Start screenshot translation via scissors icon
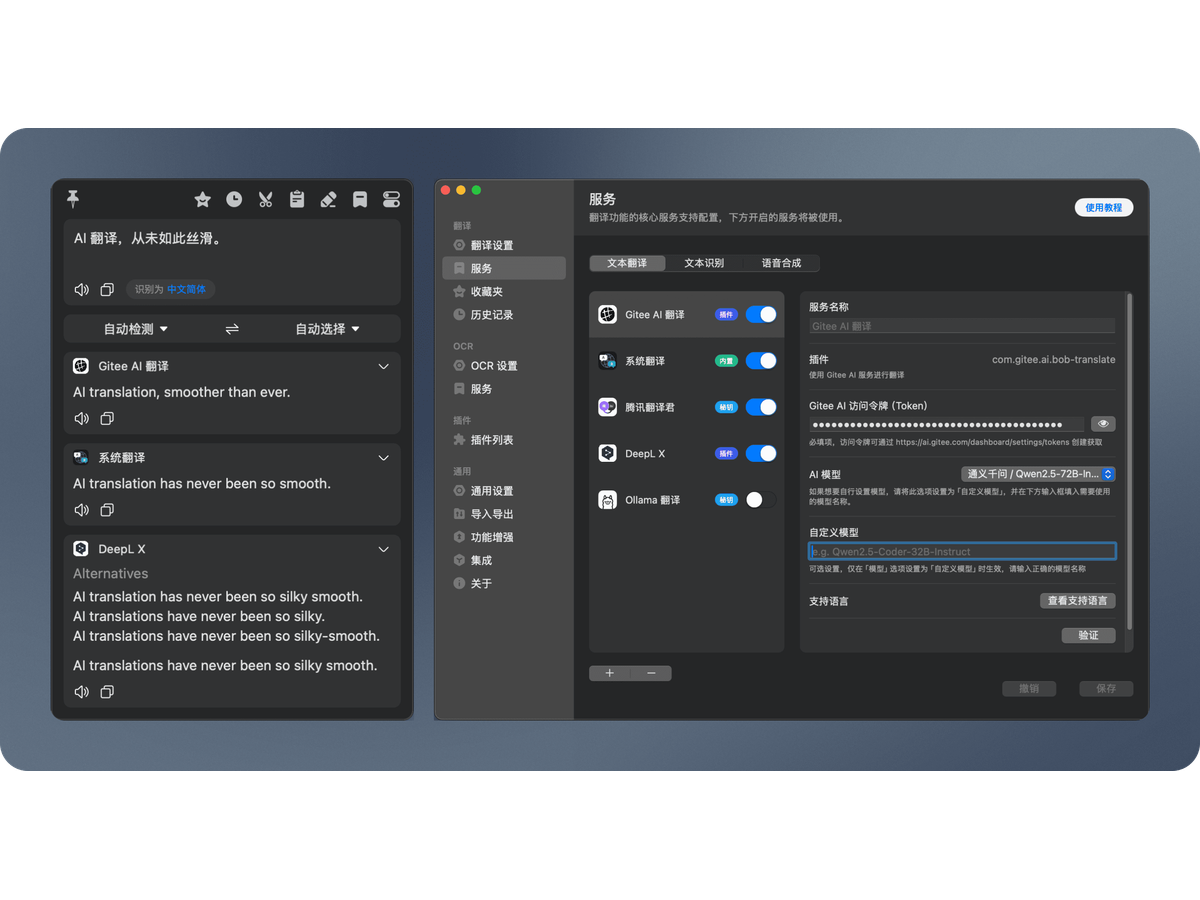1200x900 pixels. point(265,199)
